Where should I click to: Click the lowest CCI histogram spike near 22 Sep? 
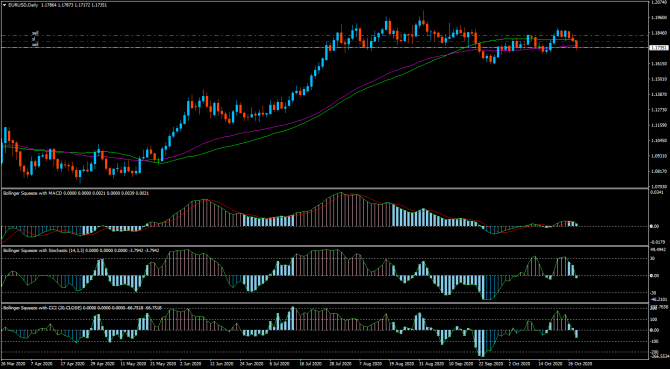pos(482,343)
